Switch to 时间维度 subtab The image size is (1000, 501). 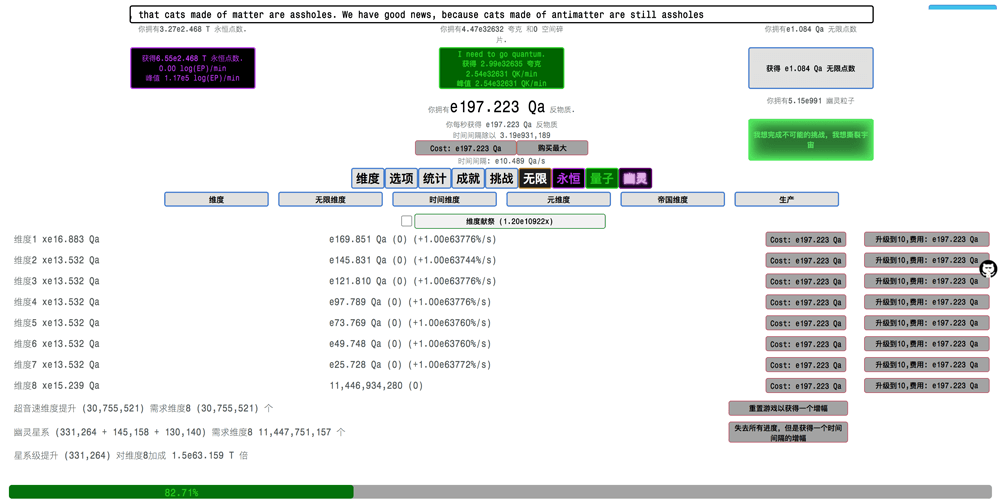point(444,200)
